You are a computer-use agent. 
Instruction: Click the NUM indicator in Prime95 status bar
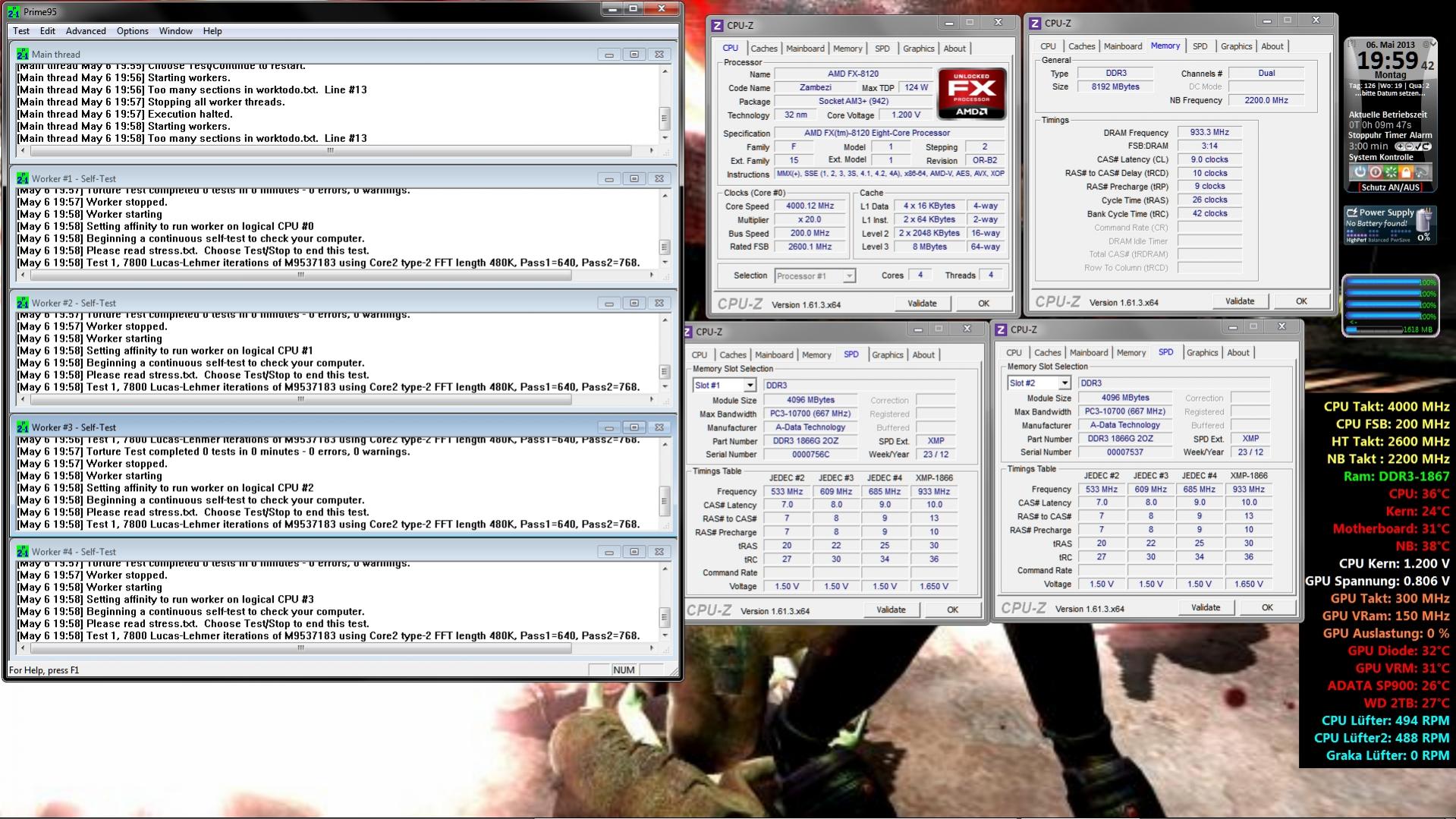[x=624, y=669]
